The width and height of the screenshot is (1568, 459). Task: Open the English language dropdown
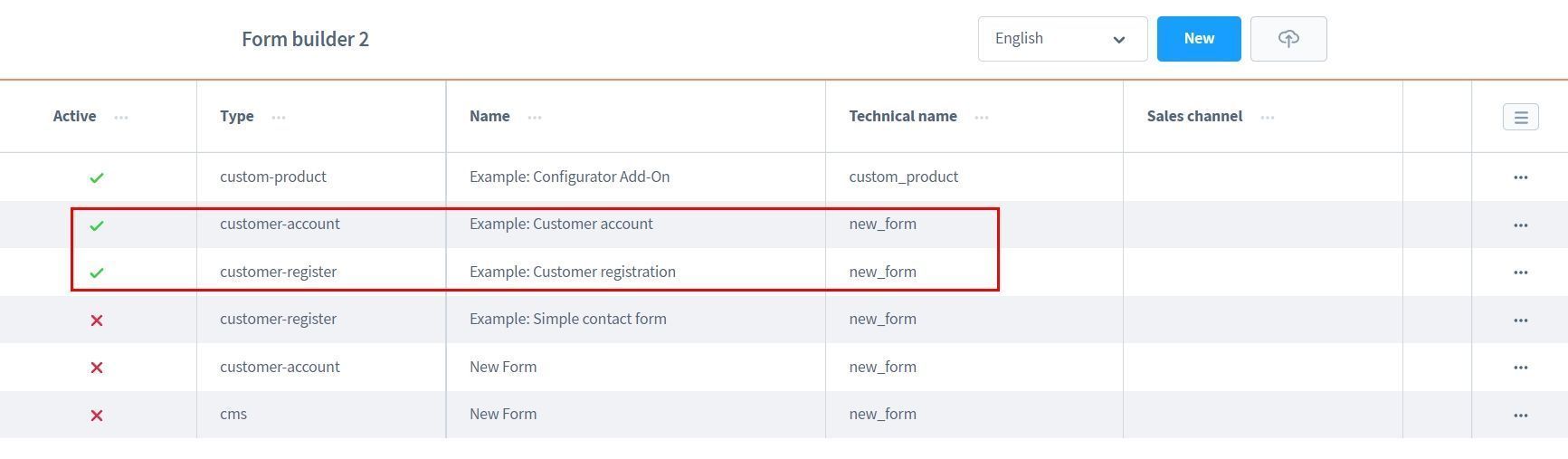(x=1061, y=39)
